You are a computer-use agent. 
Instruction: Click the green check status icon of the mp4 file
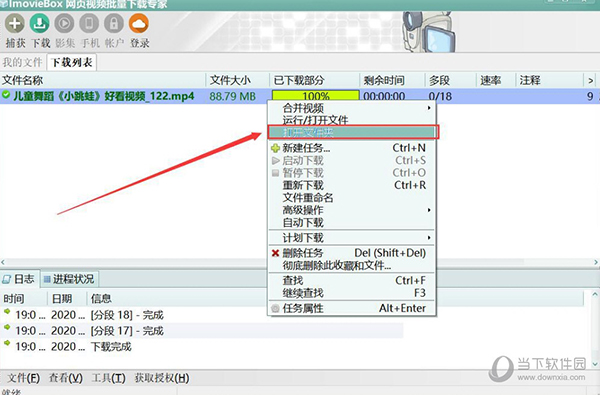[6, 94]
